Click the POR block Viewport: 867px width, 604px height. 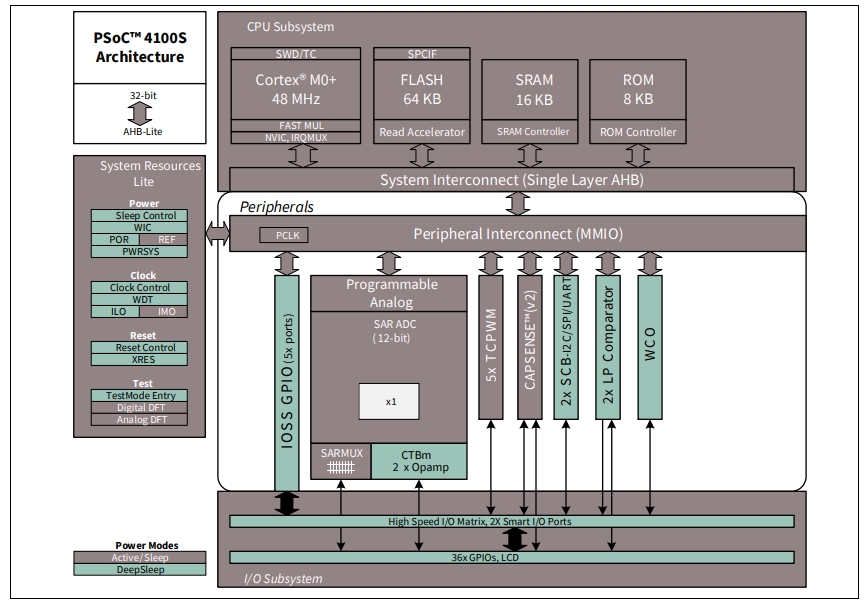point(115,239)
